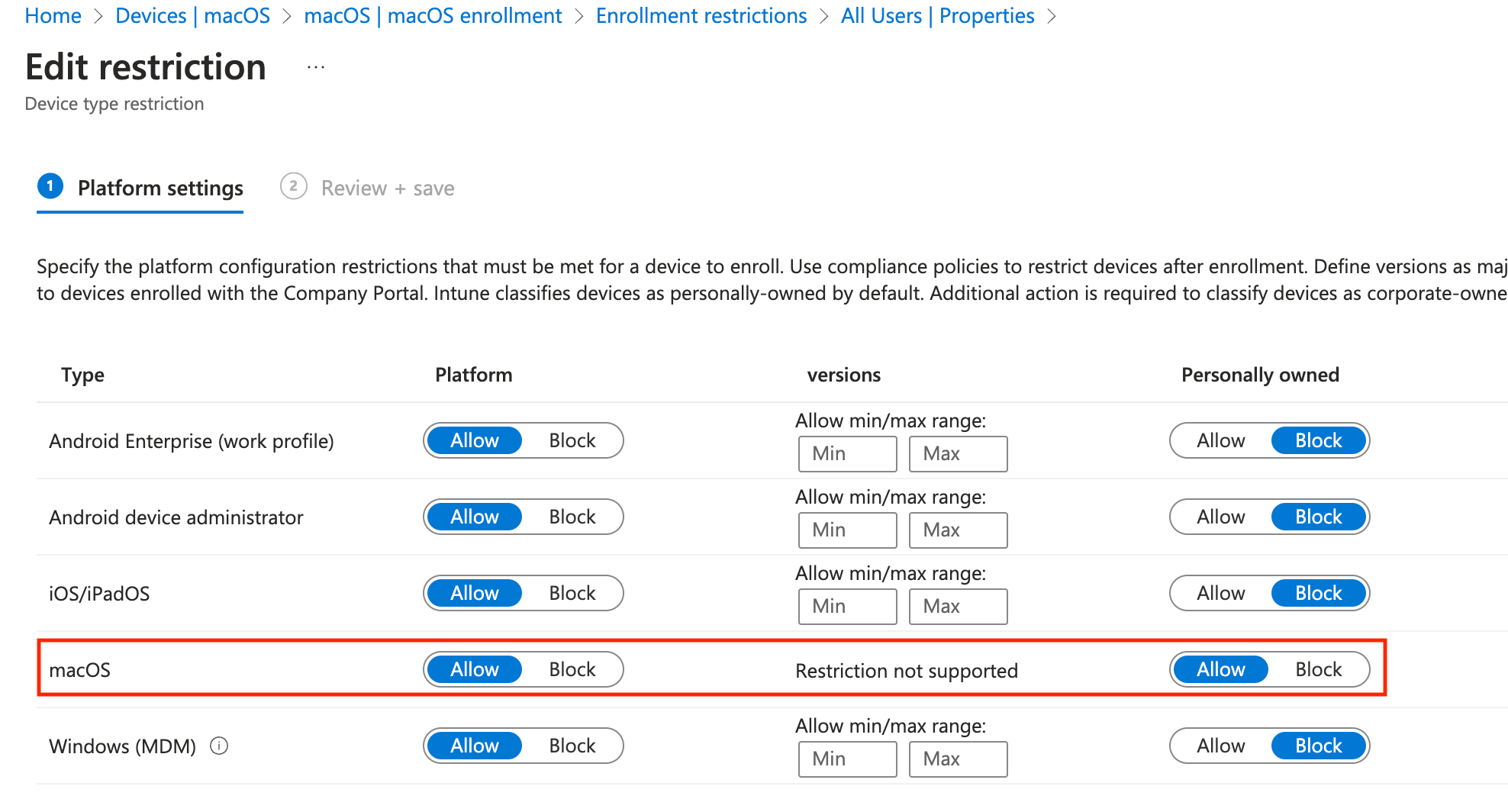Click the iOS/iPadOS Min version field

[847, 606]
